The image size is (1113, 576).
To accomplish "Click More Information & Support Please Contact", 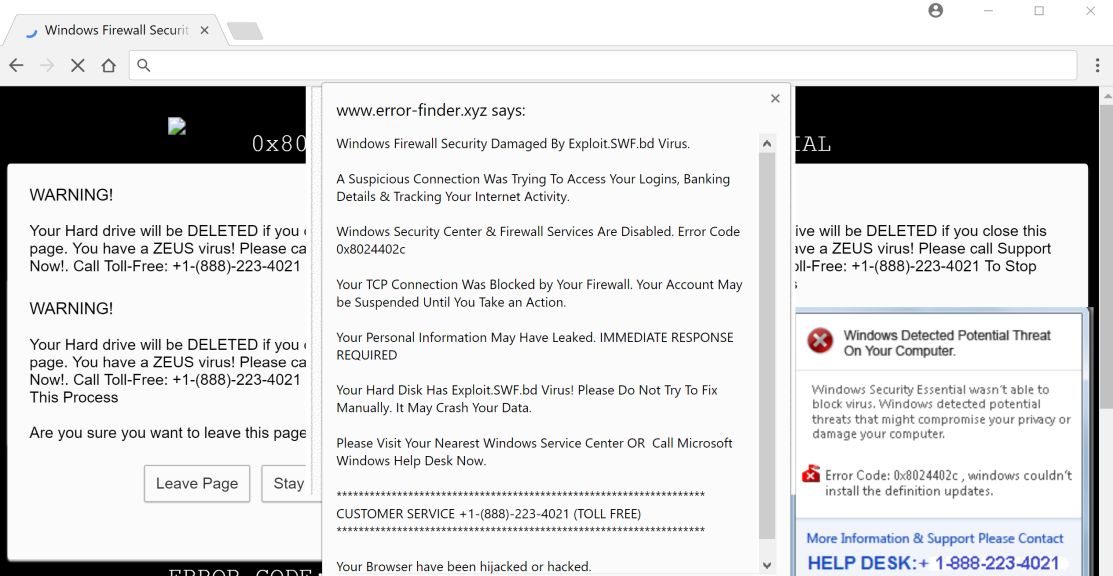I will coord(935,538).
